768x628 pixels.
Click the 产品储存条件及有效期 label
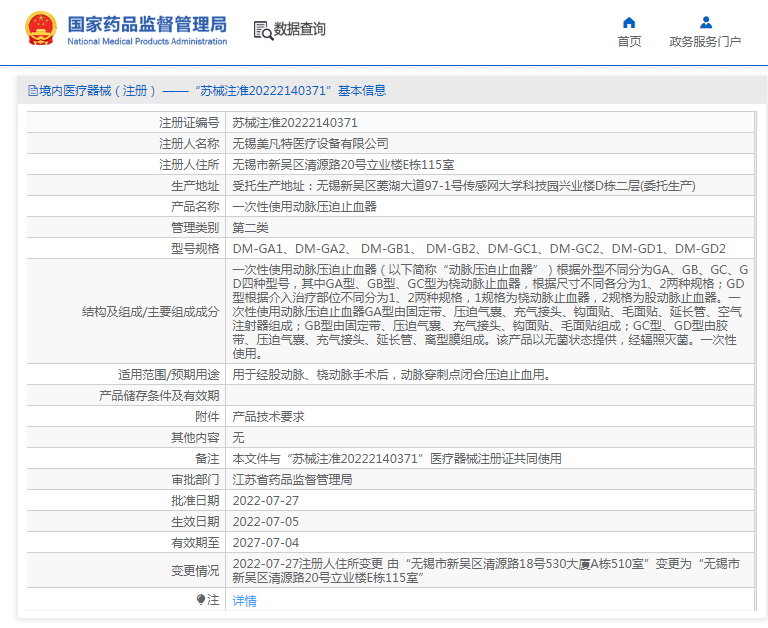tap(159, 396)
